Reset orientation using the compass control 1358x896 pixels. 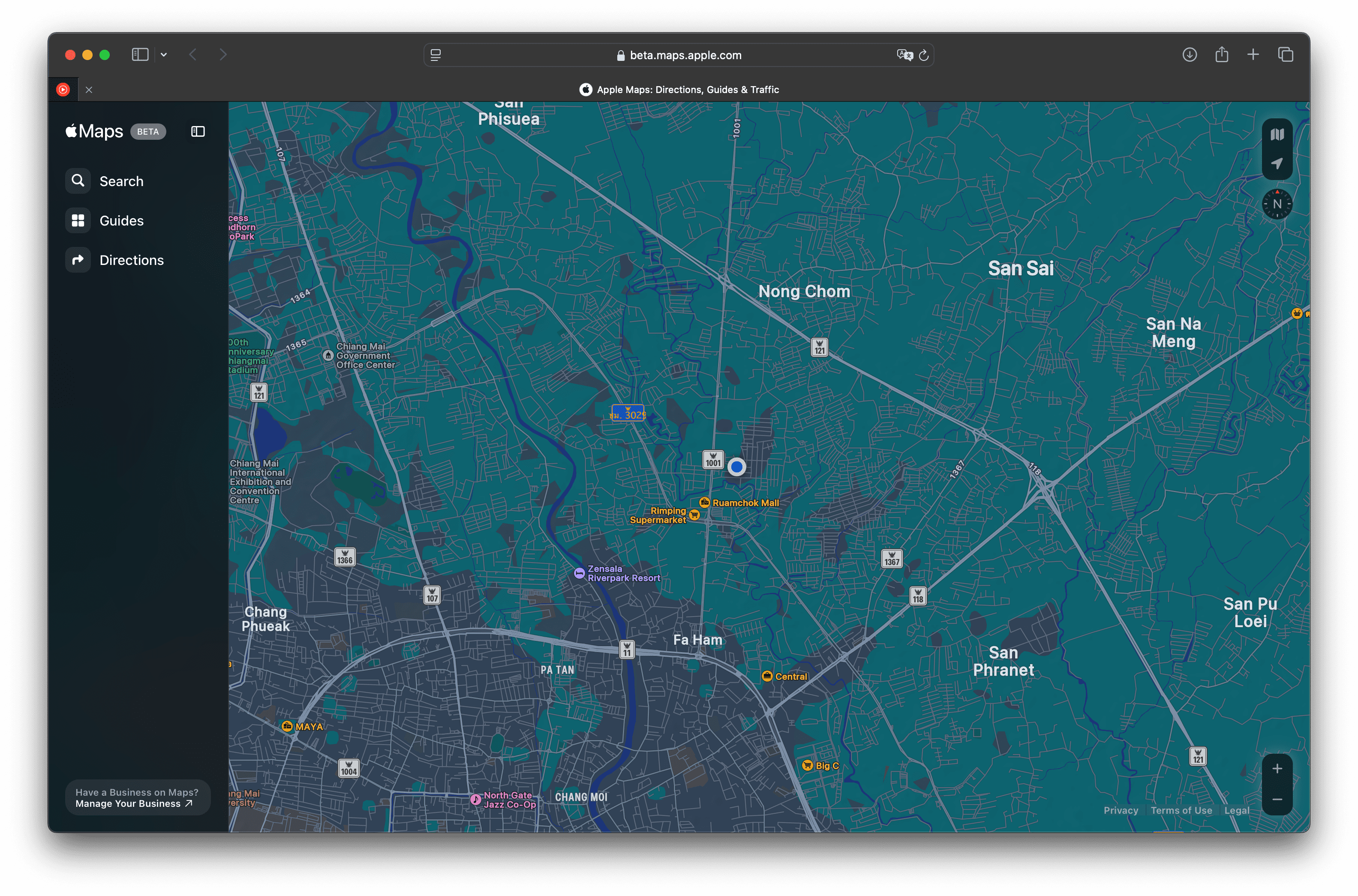pyautogui.click(x=1277, y=204)
